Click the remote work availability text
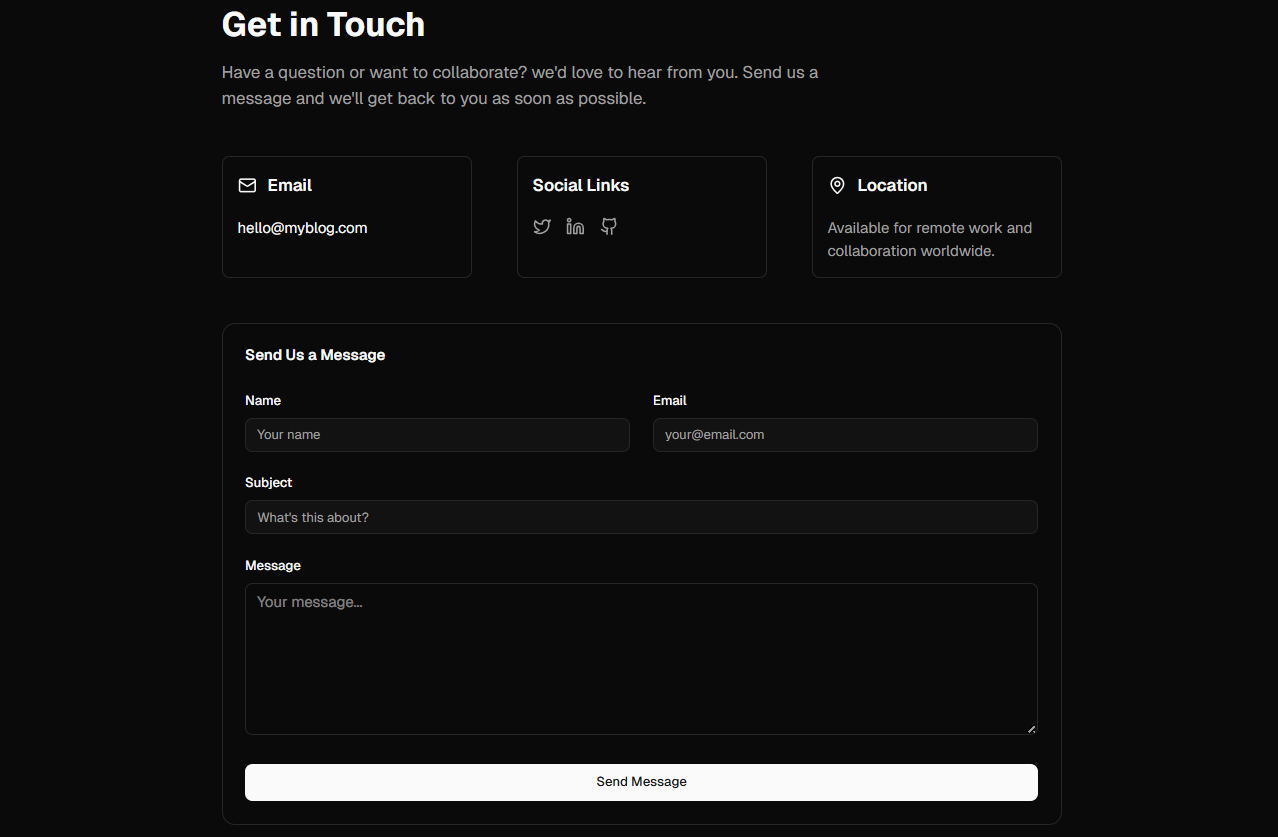This screenshot has width=1278, height=837. 929,239
